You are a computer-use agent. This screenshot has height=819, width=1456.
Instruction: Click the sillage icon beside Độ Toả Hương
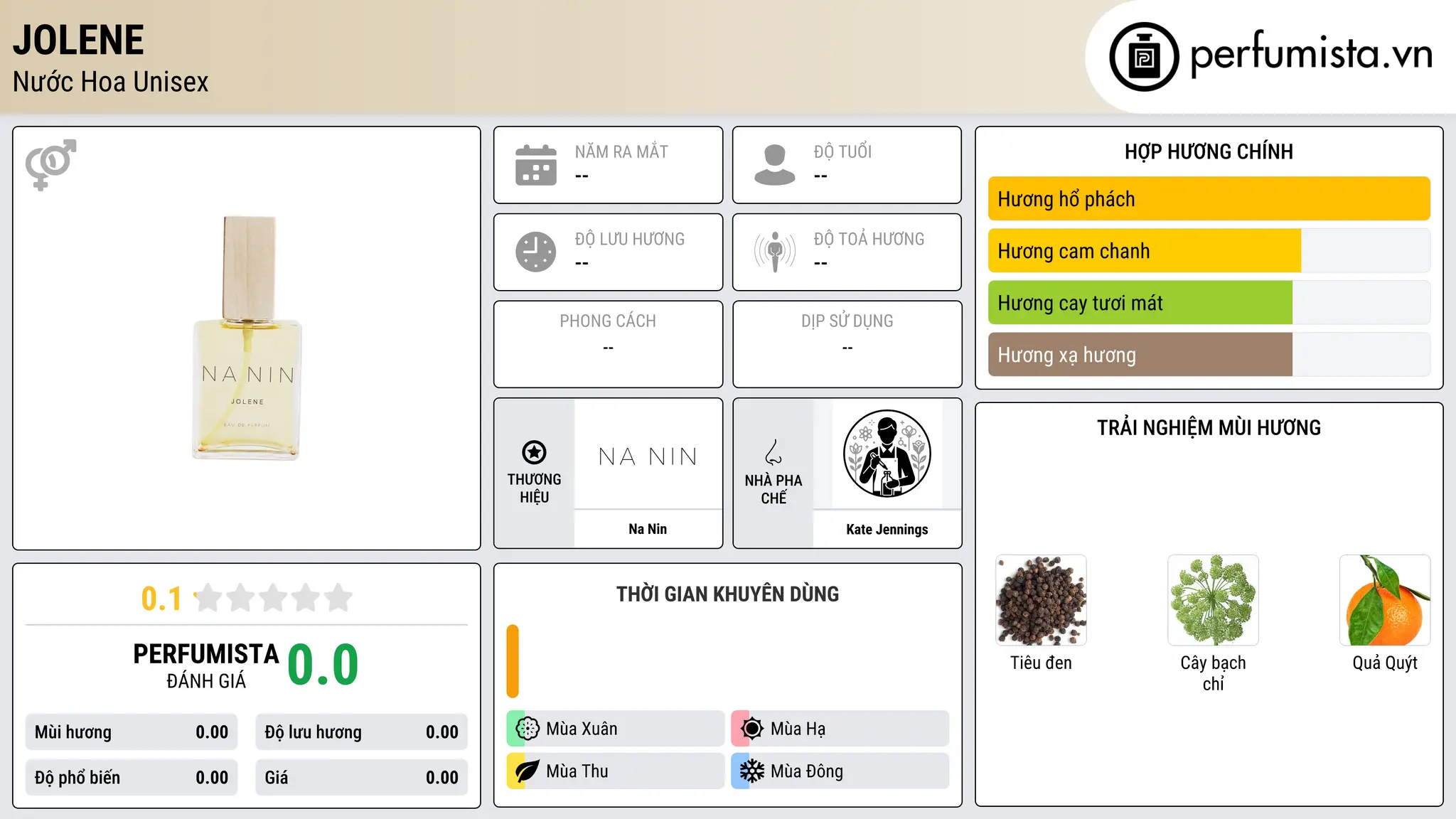click(x=775, y=252)
